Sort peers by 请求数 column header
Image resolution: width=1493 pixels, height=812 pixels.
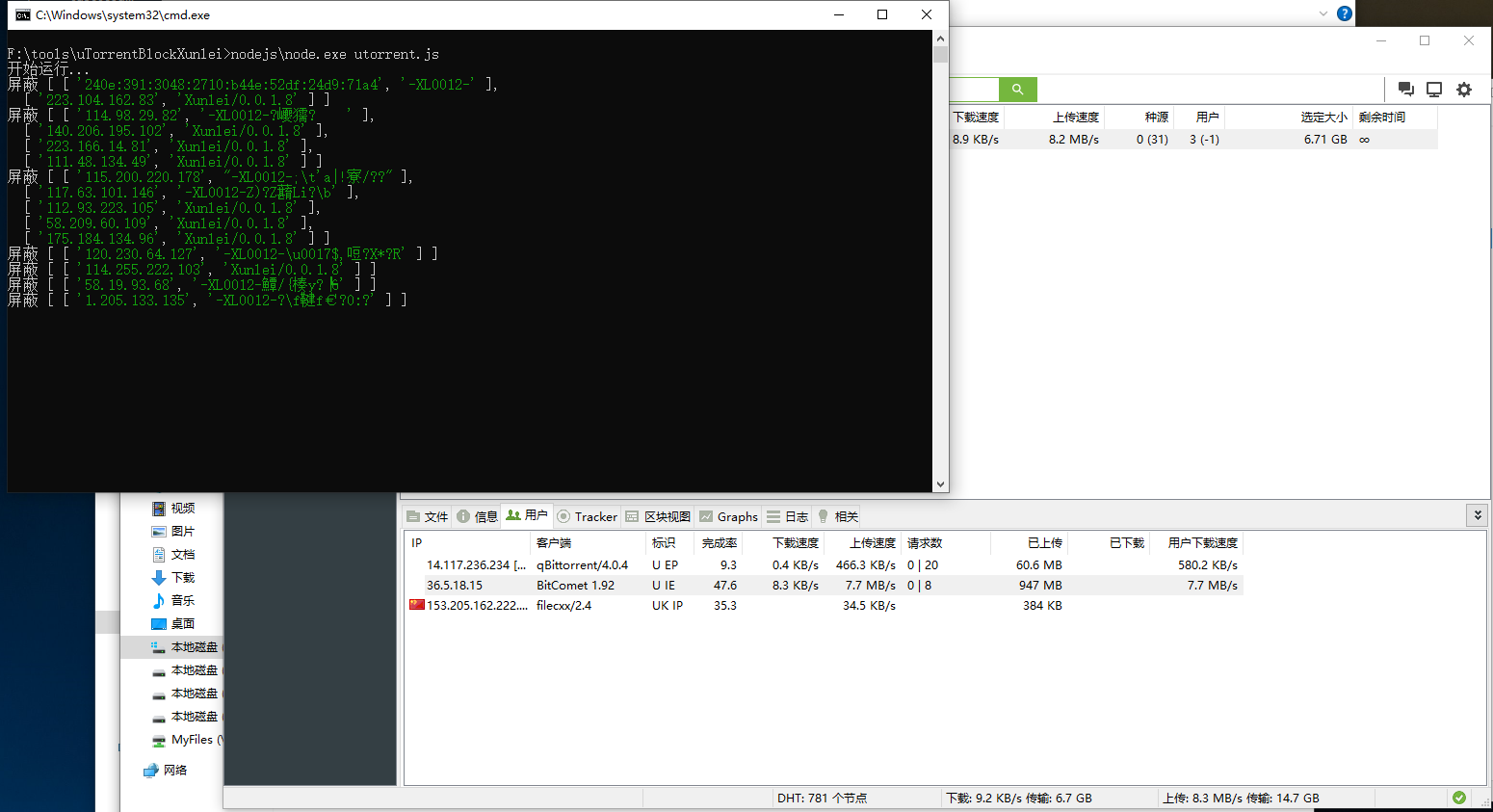point(945,543)
